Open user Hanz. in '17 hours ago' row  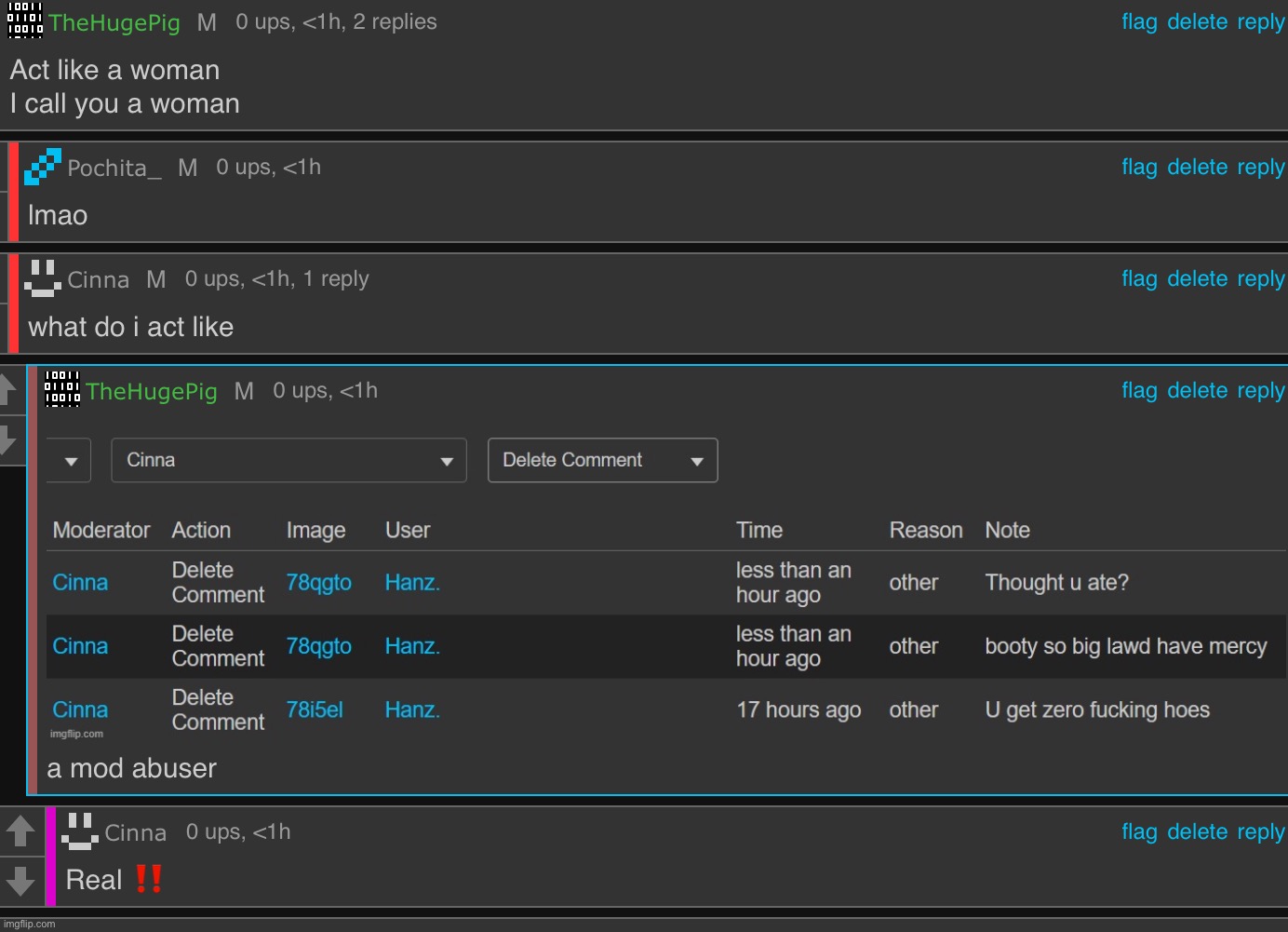click(x=412, y=710)
